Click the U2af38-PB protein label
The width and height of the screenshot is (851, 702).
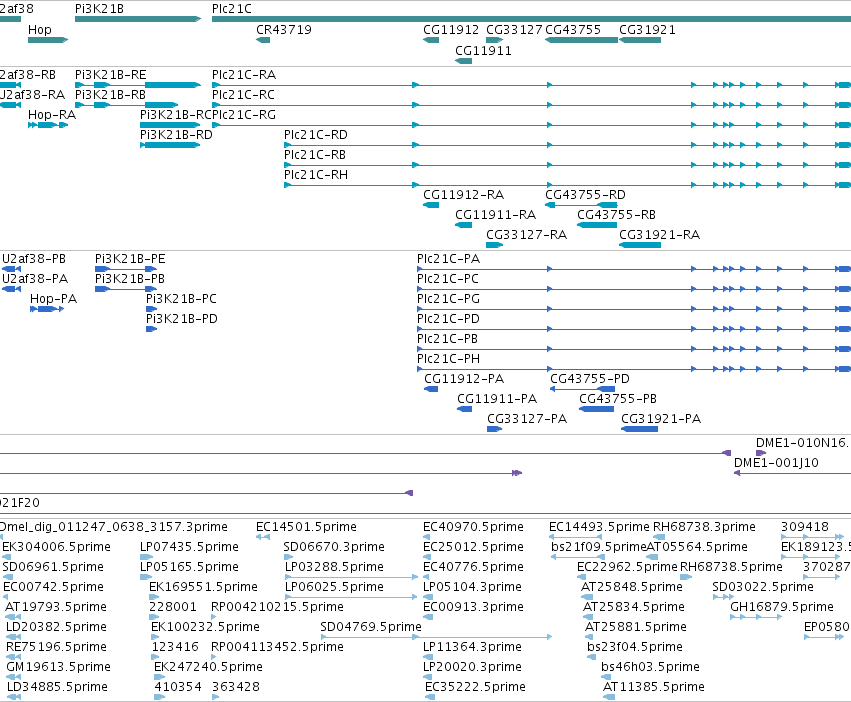click(34, 259)
